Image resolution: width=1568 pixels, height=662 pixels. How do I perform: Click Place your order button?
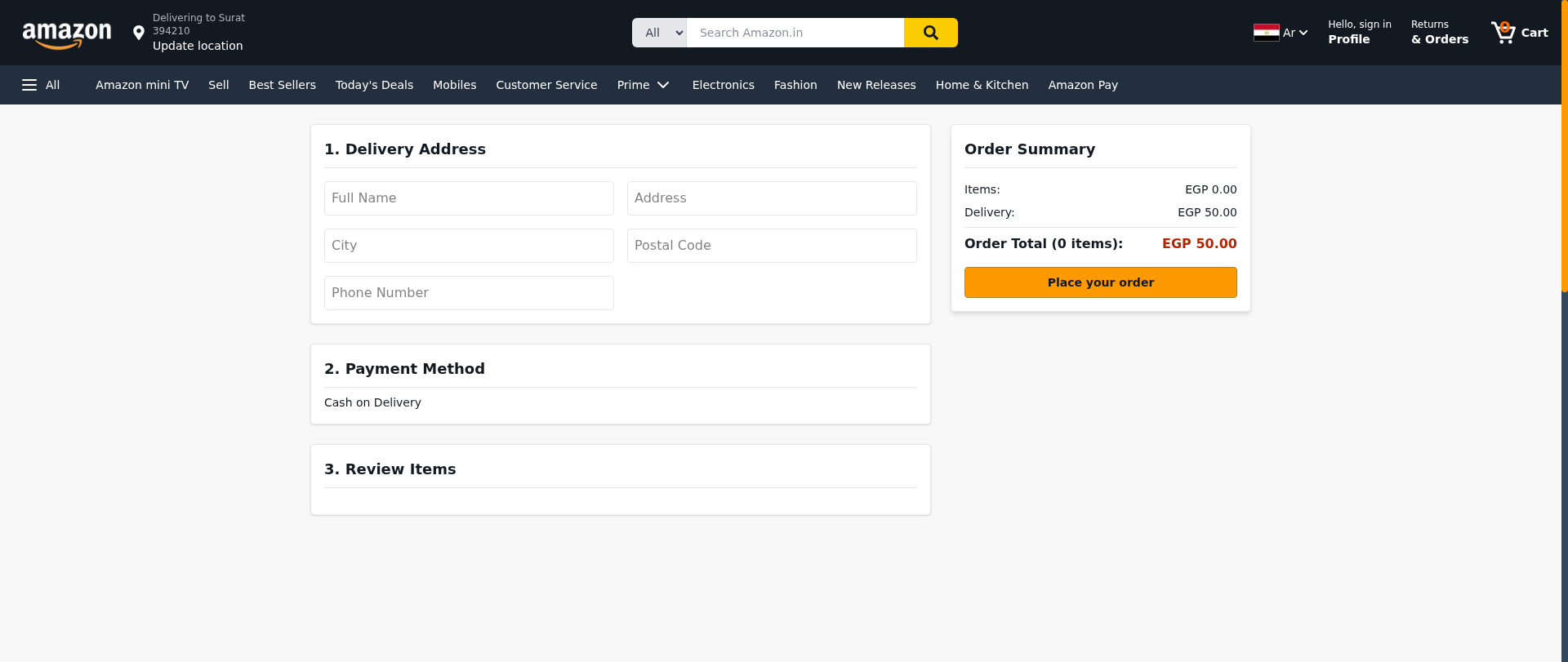(x=1100, y=282)
